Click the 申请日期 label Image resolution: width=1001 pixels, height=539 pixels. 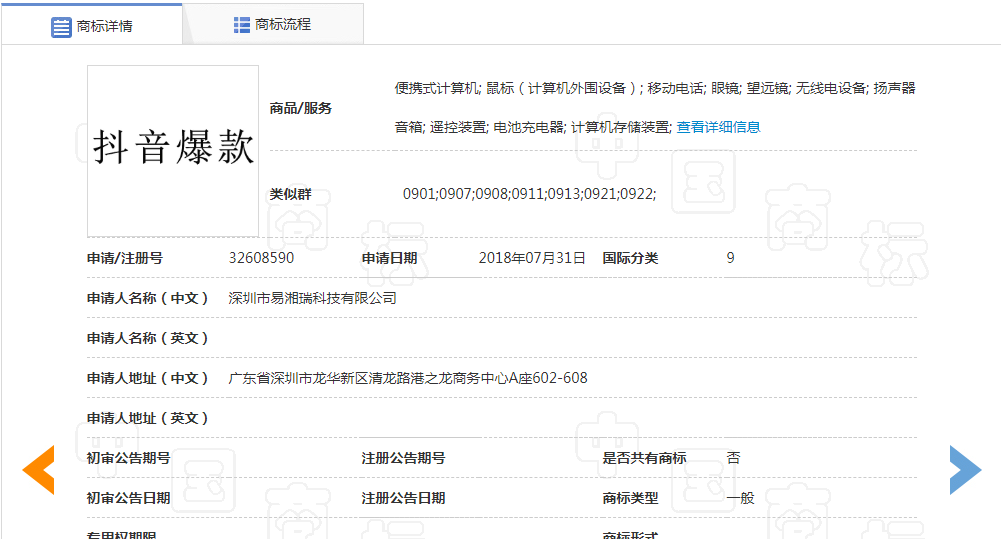tap(389, 258)
